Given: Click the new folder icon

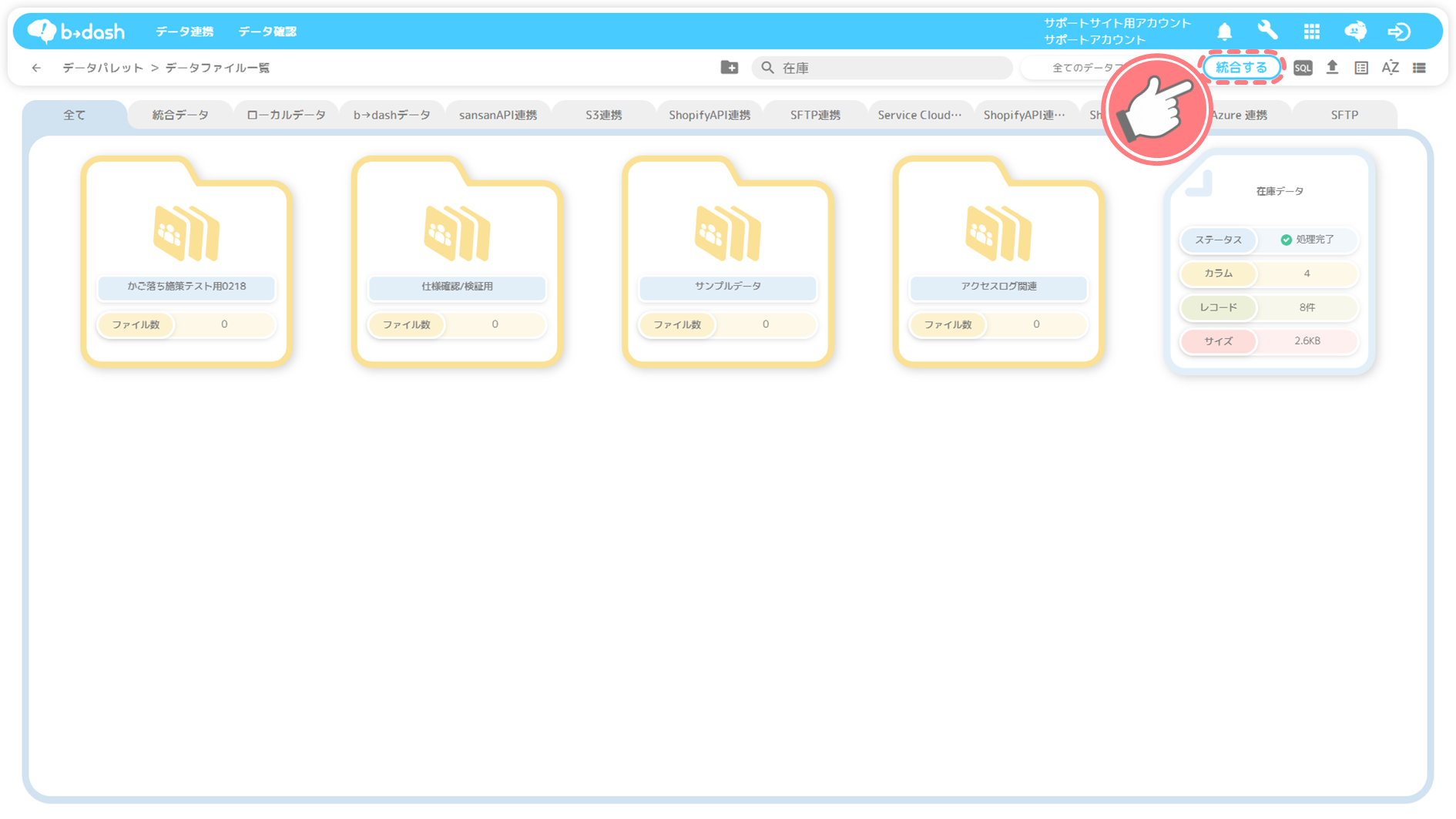Looking at the screenshot, I should click(729, 68).
